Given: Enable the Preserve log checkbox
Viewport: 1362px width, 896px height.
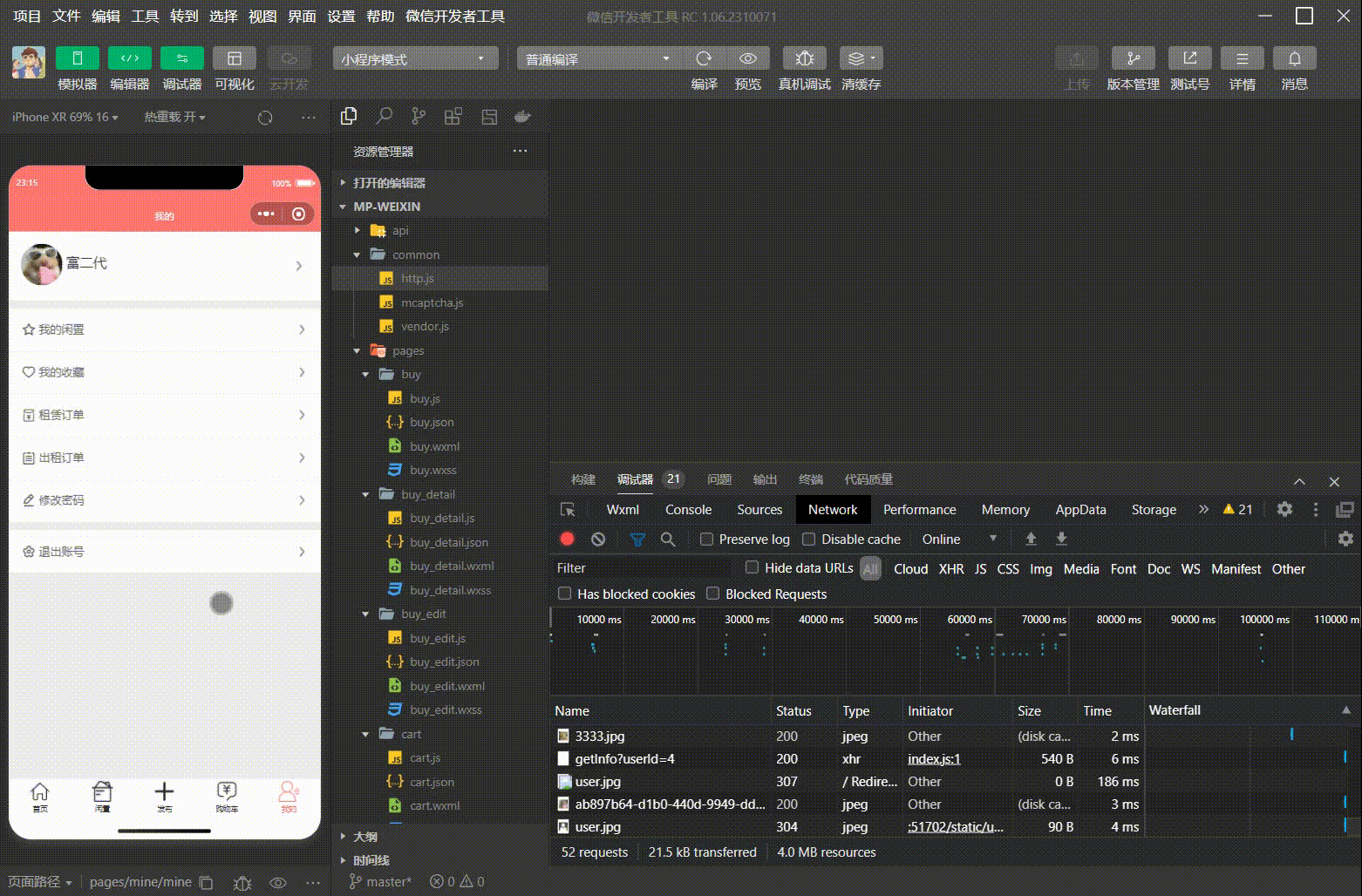Looking at the screenshot, I should pos(707,540).
